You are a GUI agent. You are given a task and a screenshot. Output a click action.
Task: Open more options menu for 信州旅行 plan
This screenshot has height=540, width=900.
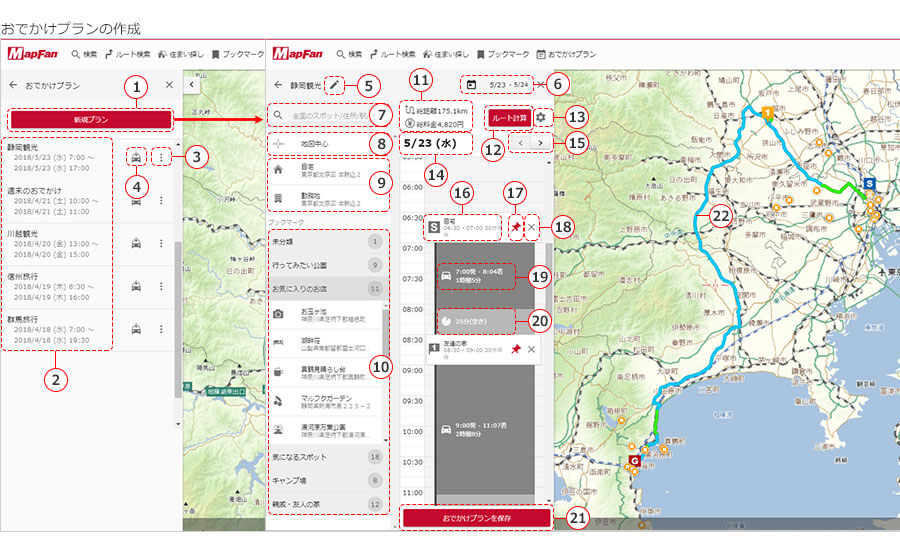(x=161, y=286)
